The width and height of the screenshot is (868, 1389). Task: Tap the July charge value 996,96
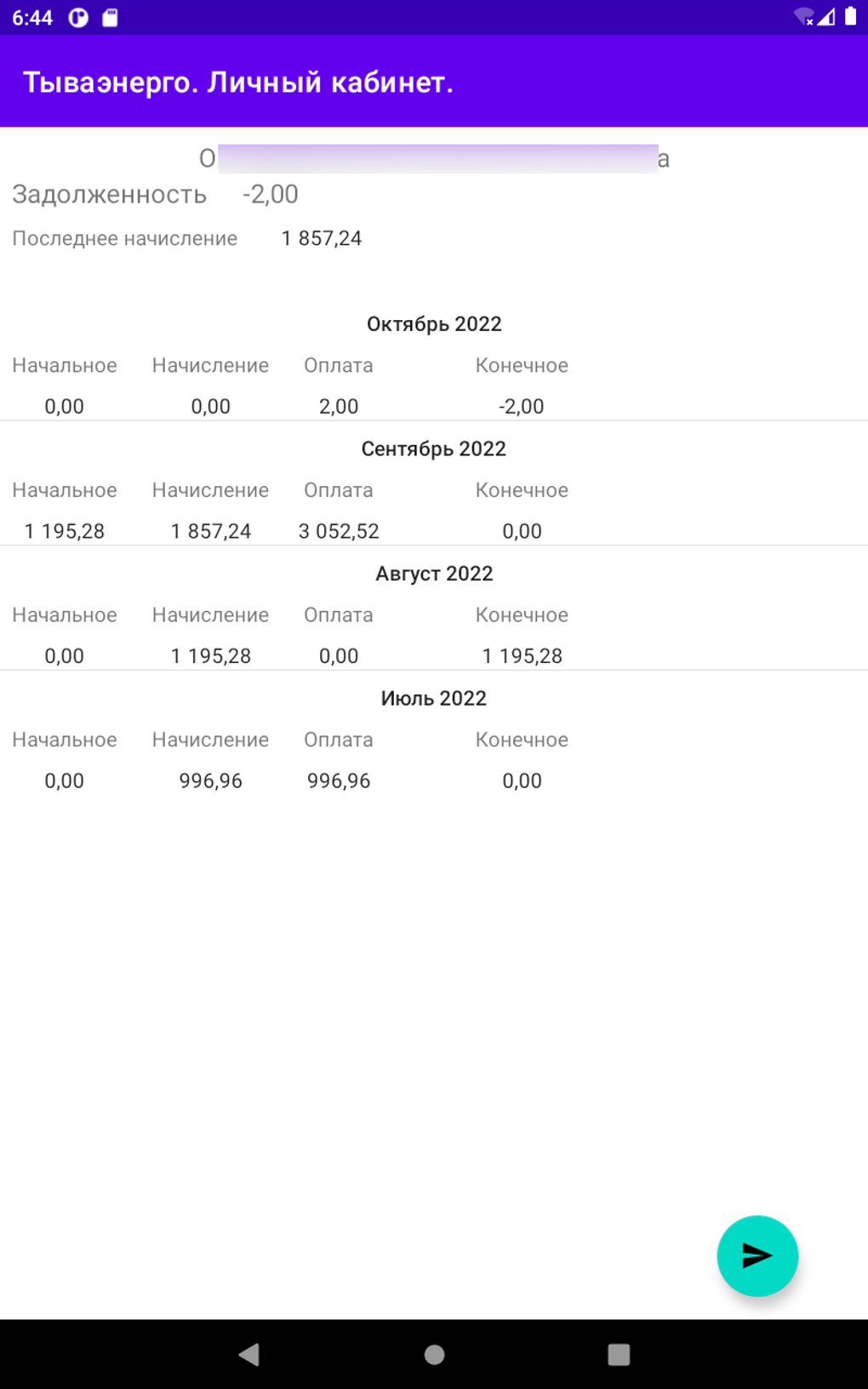[210, 780]
